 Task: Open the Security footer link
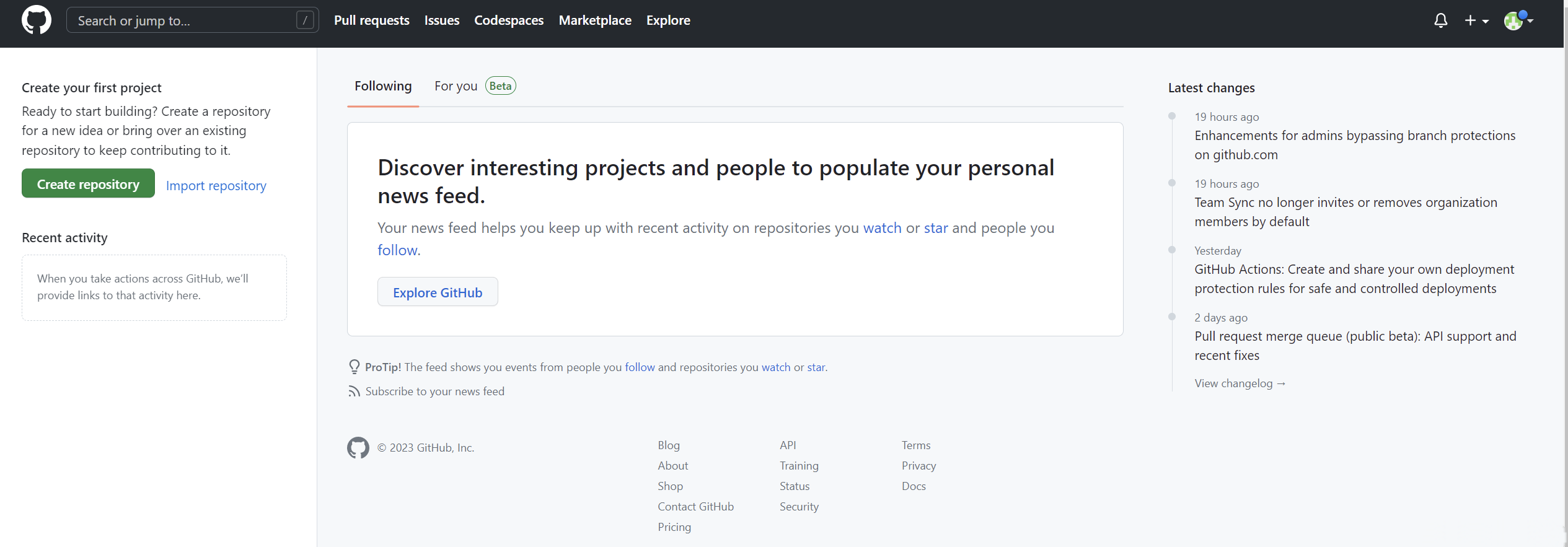click(x=799, y=507)
